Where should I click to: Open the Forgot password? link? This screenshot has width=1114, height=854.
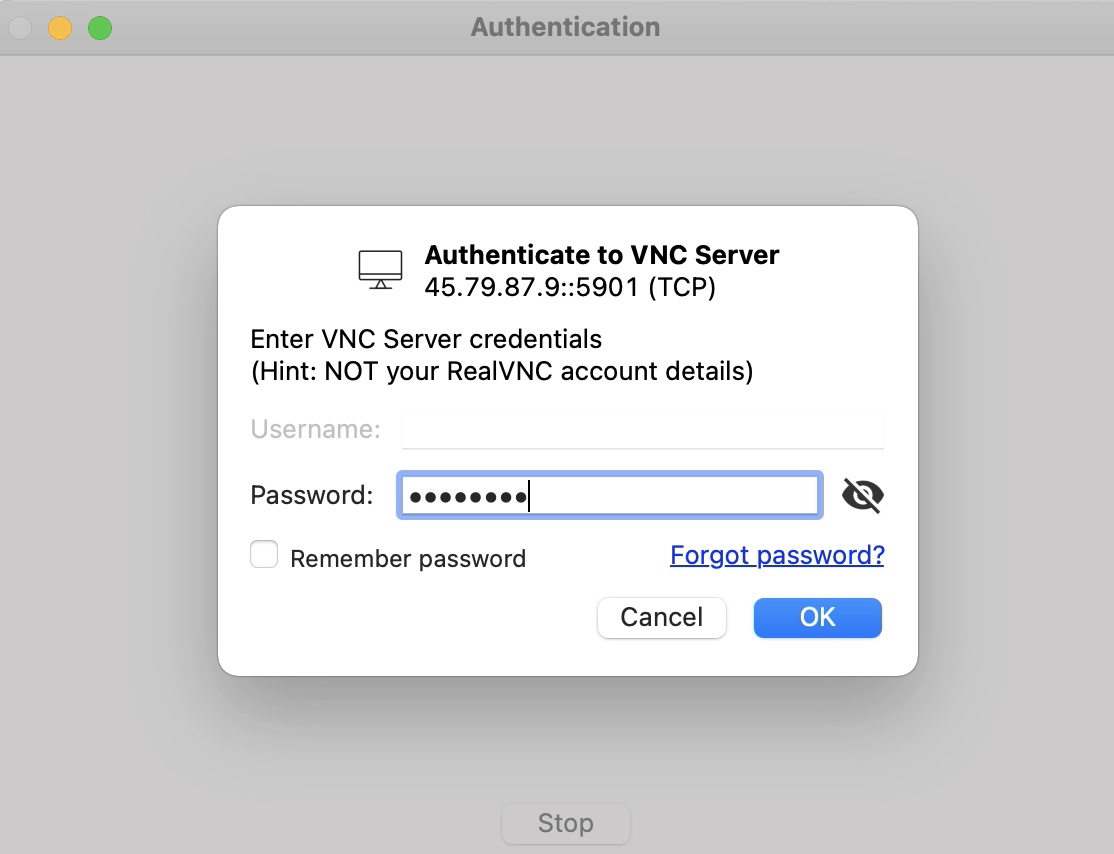click(777, 555)
